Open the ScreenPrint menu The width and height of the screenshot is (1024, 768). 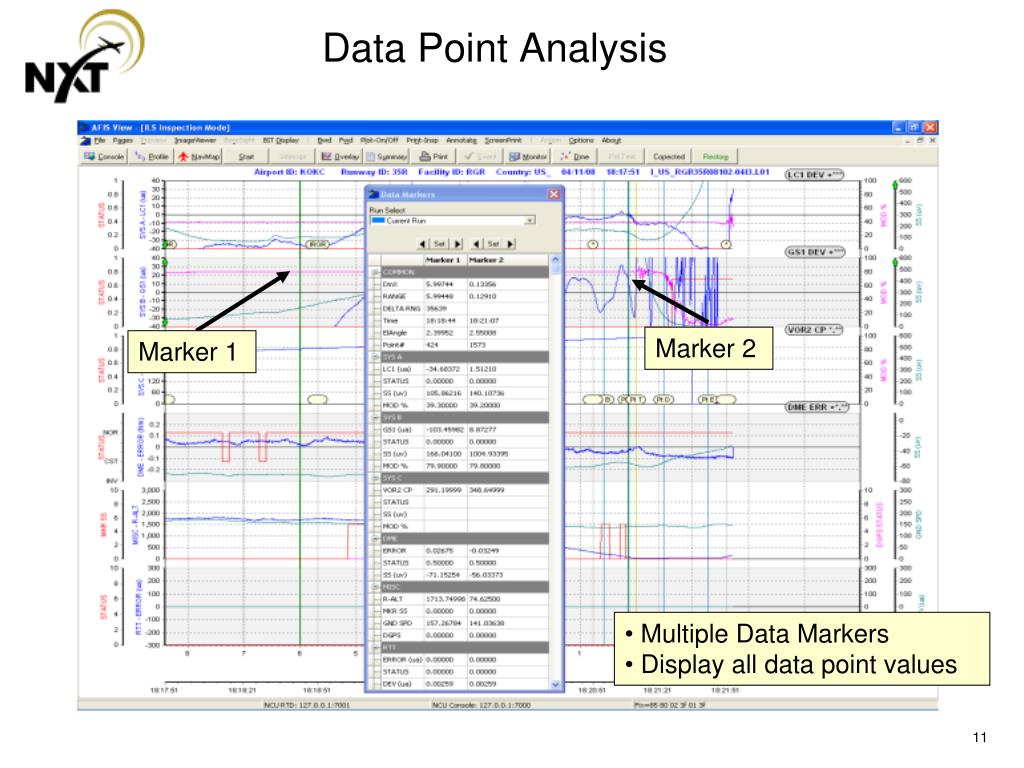pyautogui.click(x=503, y=140)
